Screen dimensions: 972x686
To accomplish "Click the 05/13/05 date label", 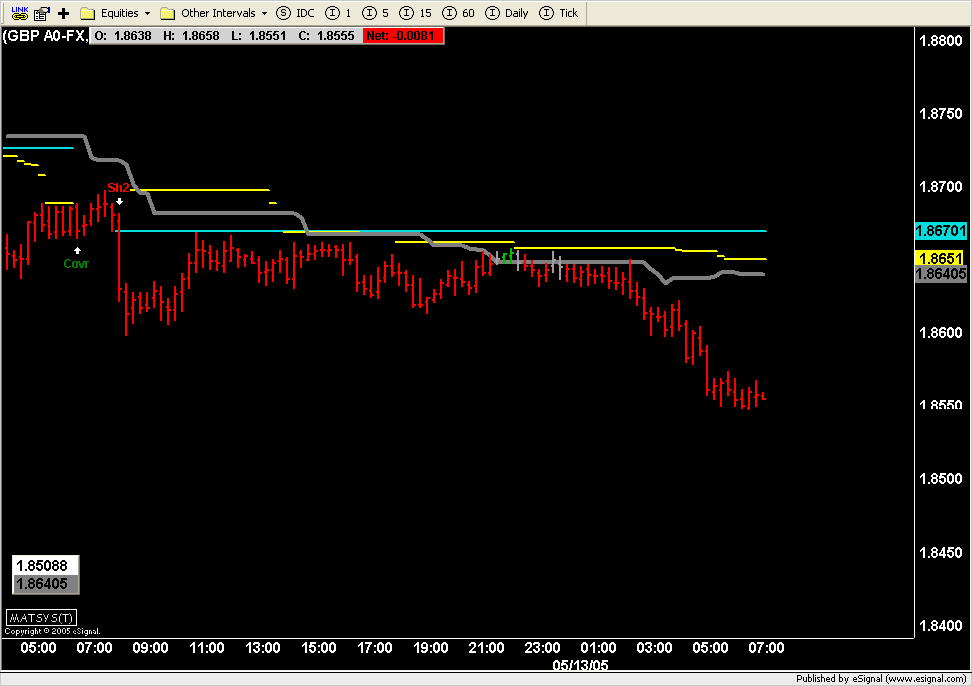I will tap(580, 666).
